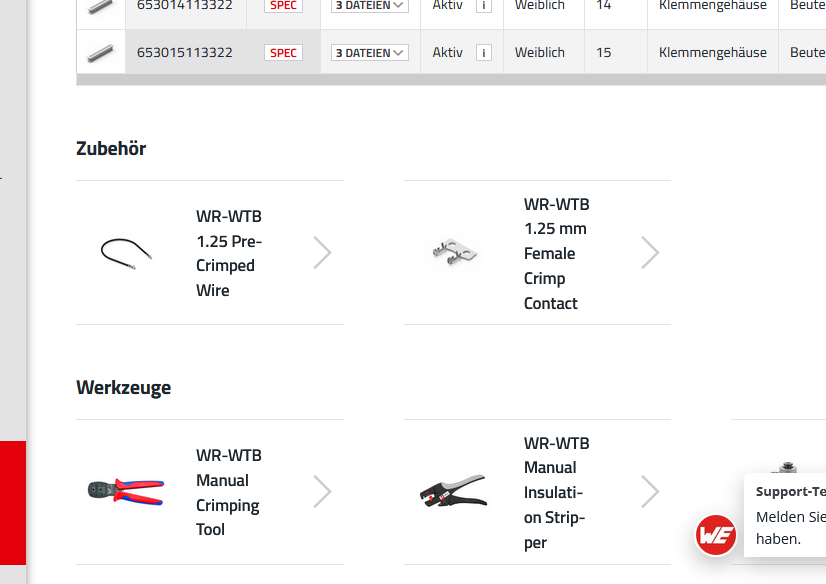
Task: Open chevron next to Manual Insulation Stripper
Action: [650, 492]
